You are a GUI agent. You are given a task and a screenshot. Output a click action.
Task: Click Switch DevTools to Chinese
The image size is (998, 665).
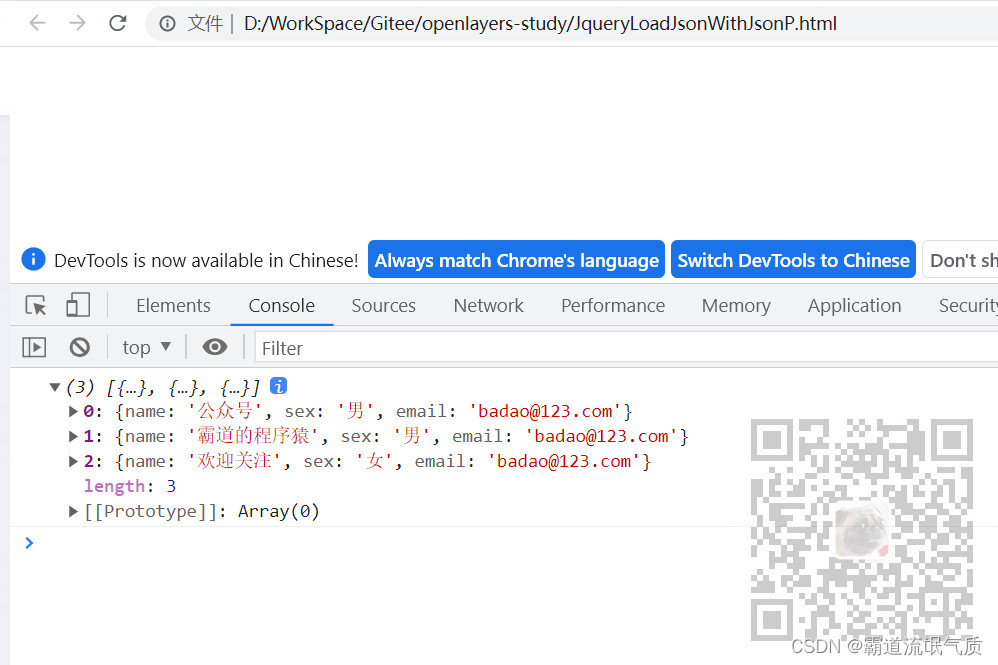click(x=793, y=259)
